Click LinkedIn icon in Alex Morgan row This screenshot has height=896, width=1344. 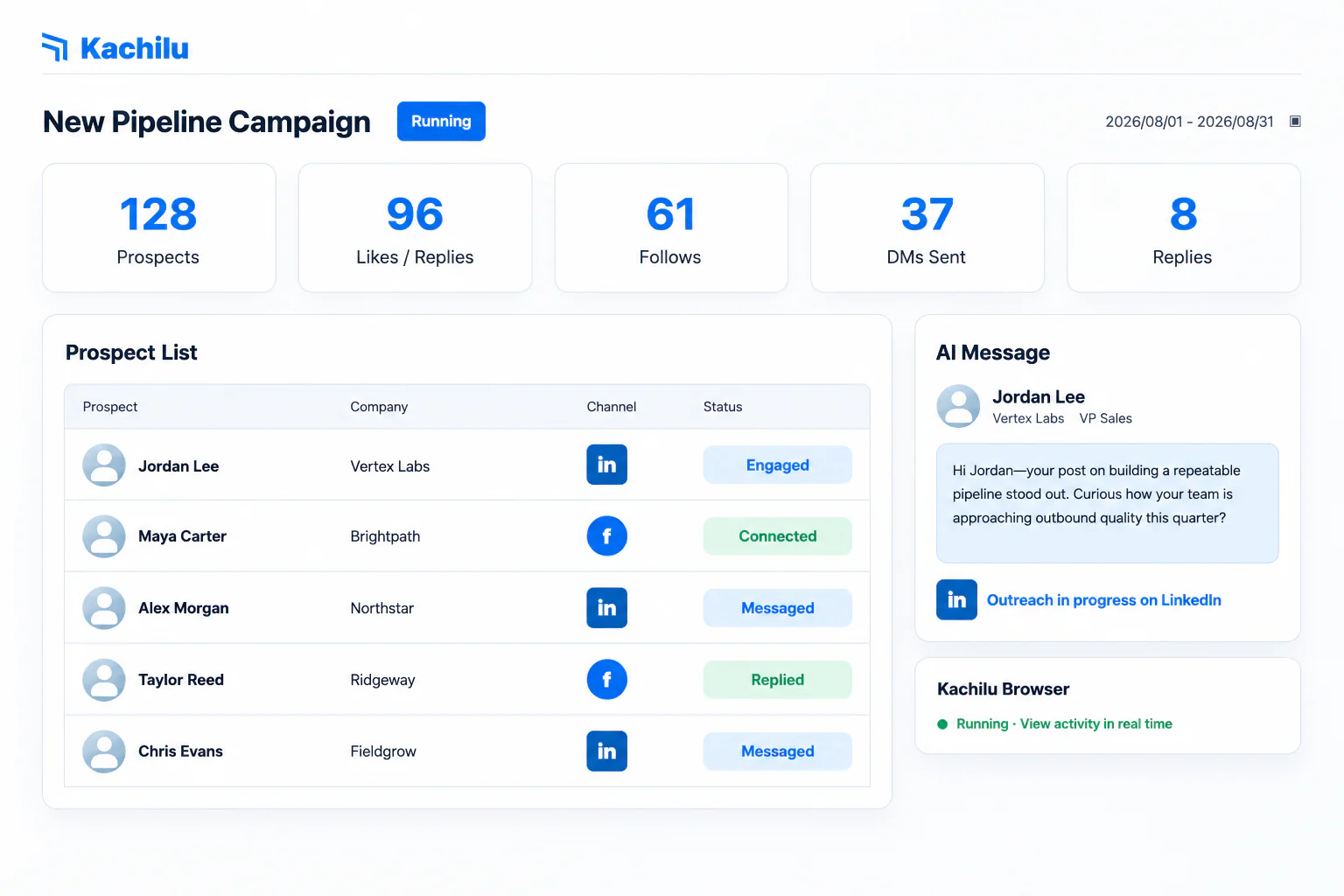(606, 607)
